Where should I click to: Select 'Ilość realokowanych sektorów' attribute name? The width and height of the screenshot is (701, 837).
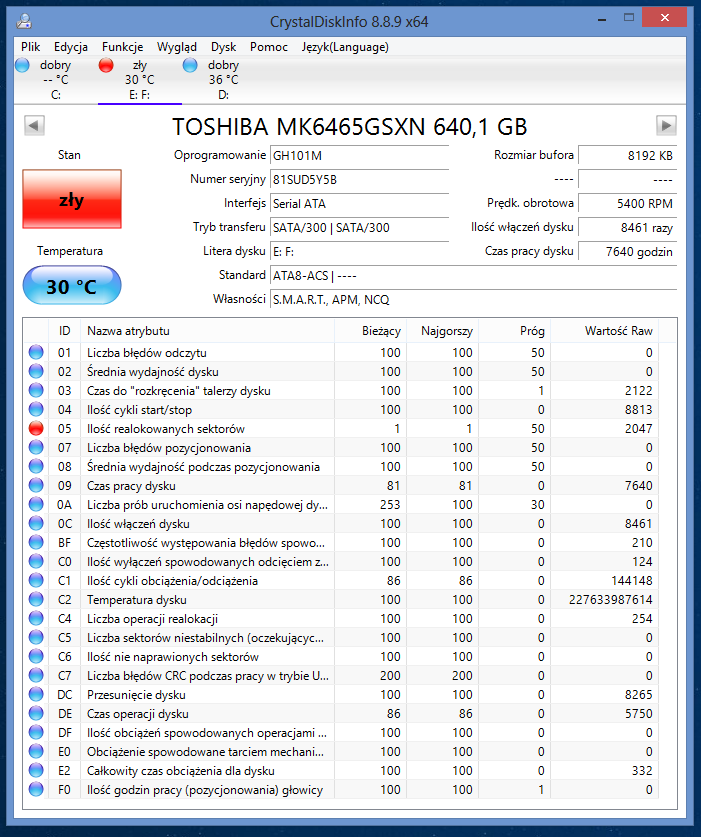point(166,429)
